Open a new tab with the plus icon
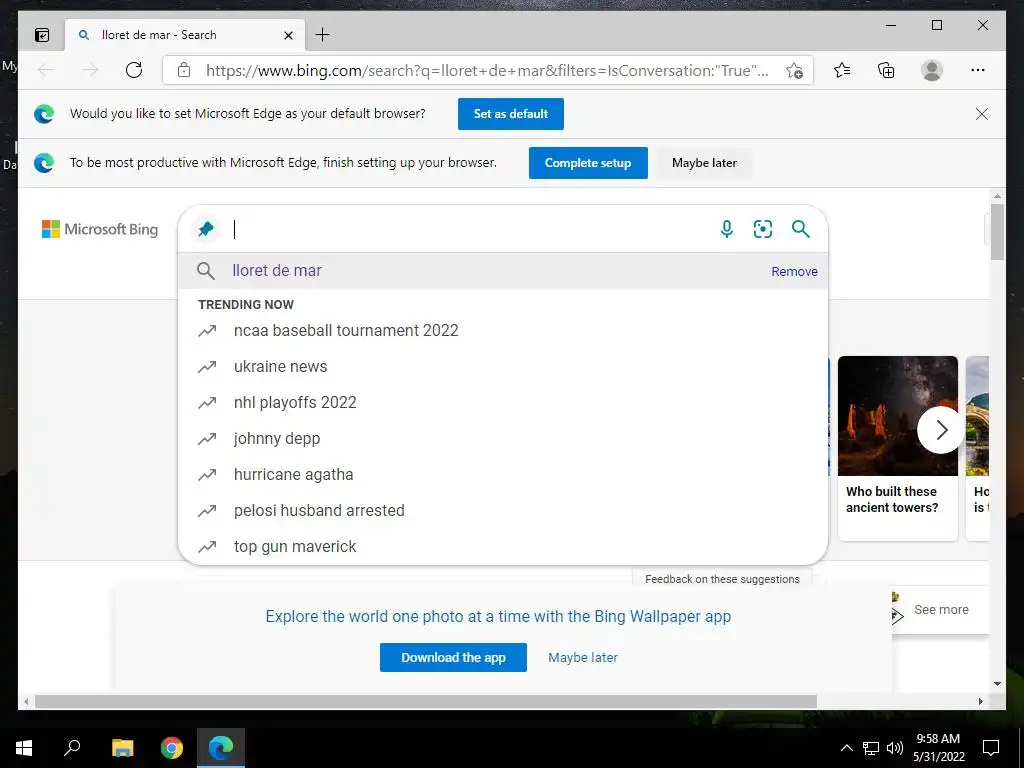This screenshot has width=1024, height=768. 323,35
